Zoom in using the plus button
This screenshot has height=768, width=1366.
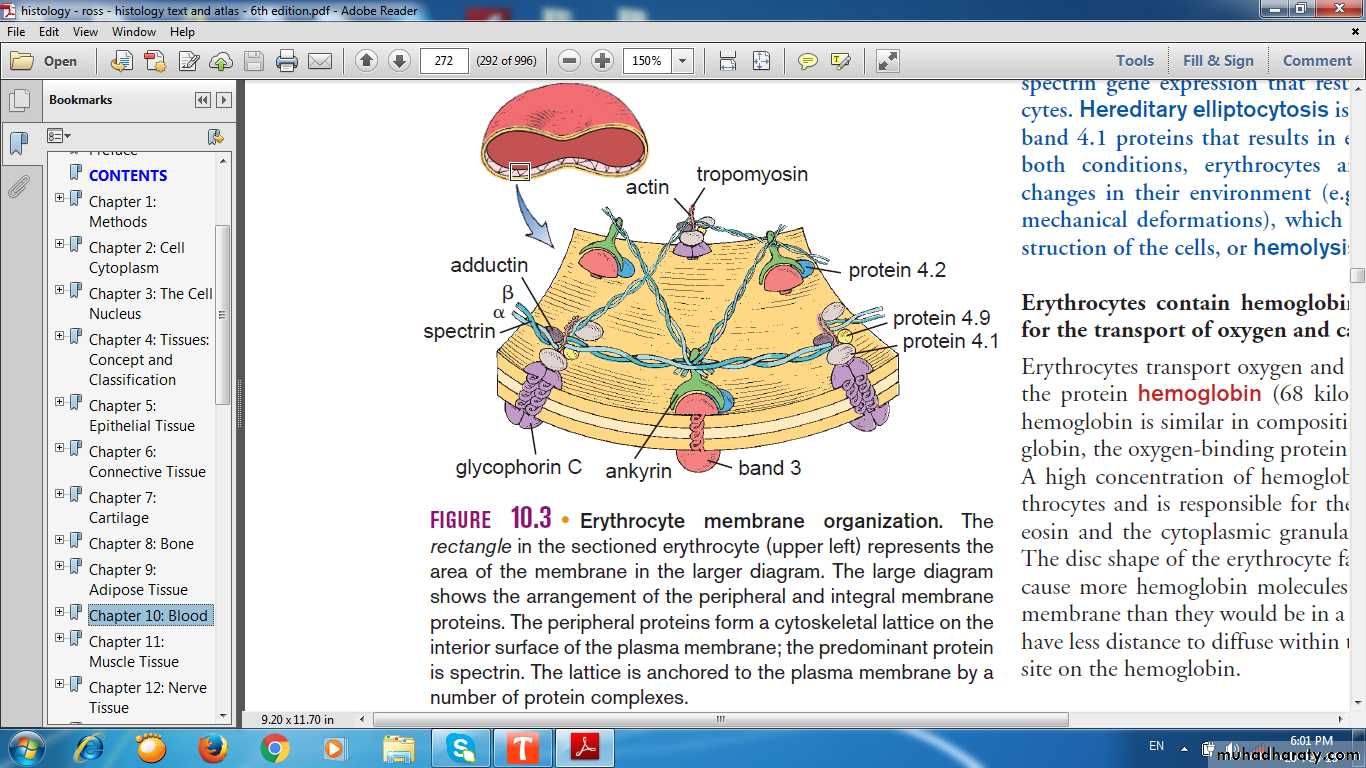pyautogui.click(x=602, y=61)
